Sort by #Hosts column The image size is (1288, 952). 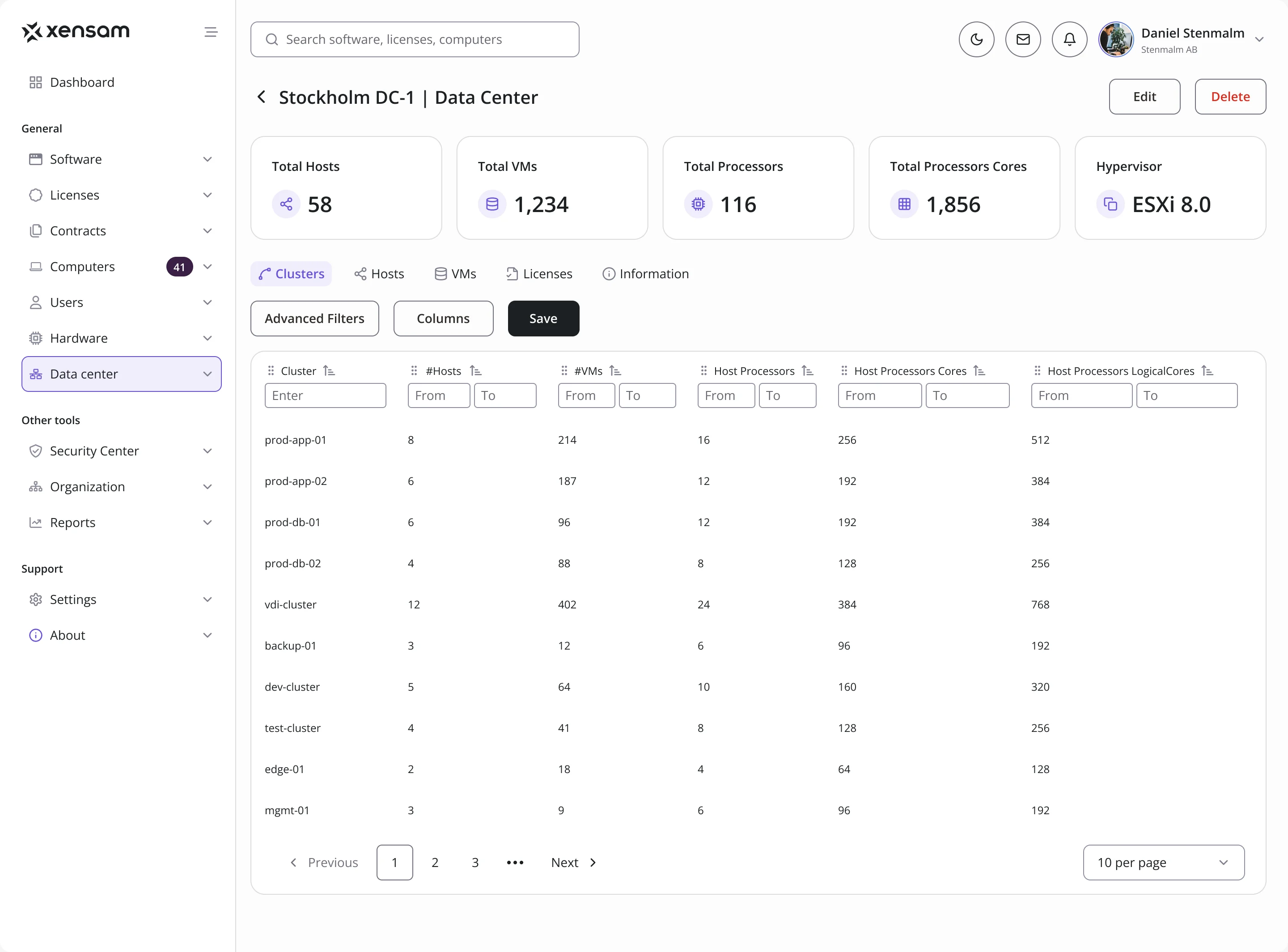tap(475, 370)
